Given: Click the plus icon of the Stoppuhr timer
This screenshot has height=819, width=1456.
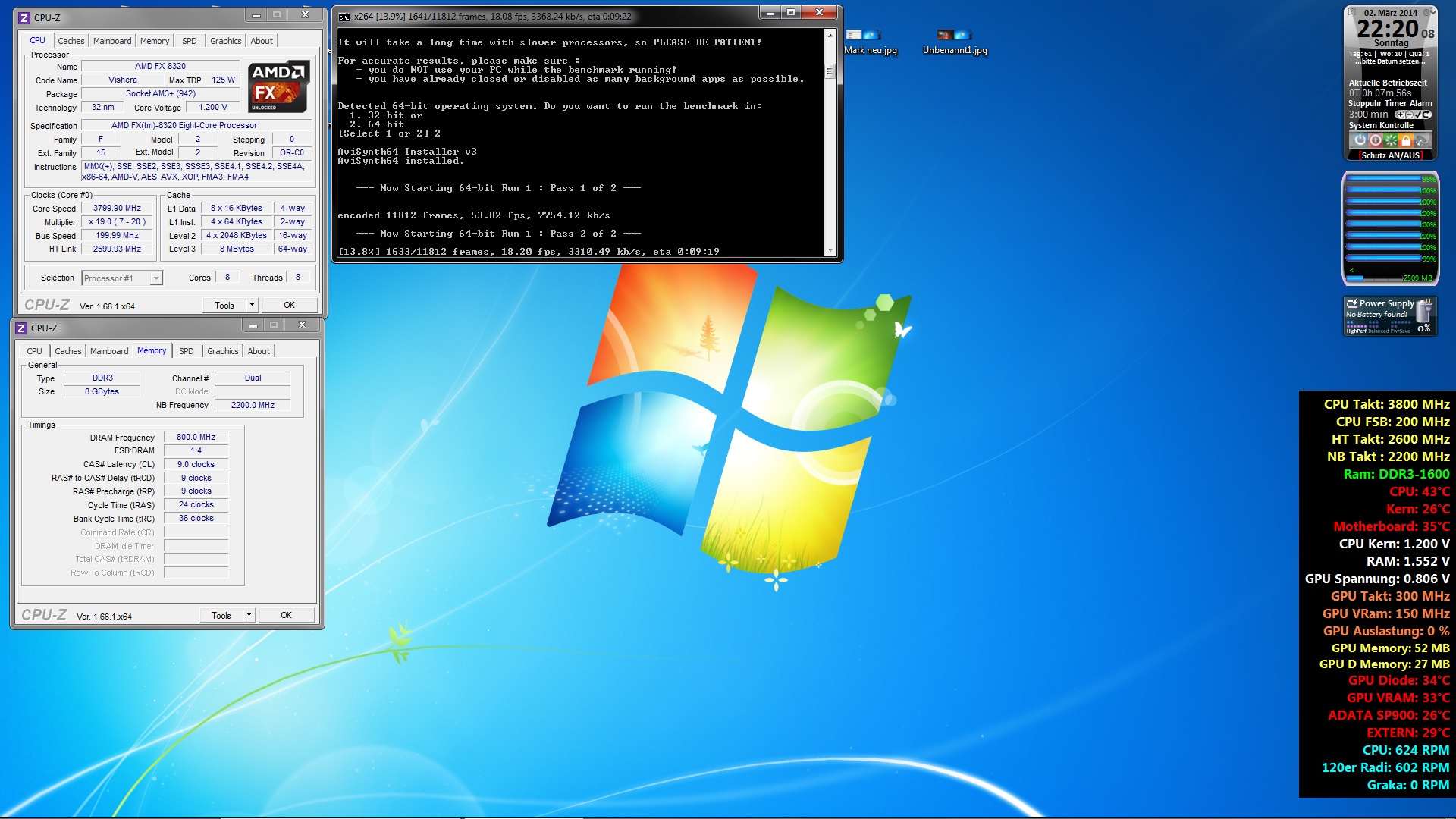Looking at the screenshot, I should coord(1400,115).
